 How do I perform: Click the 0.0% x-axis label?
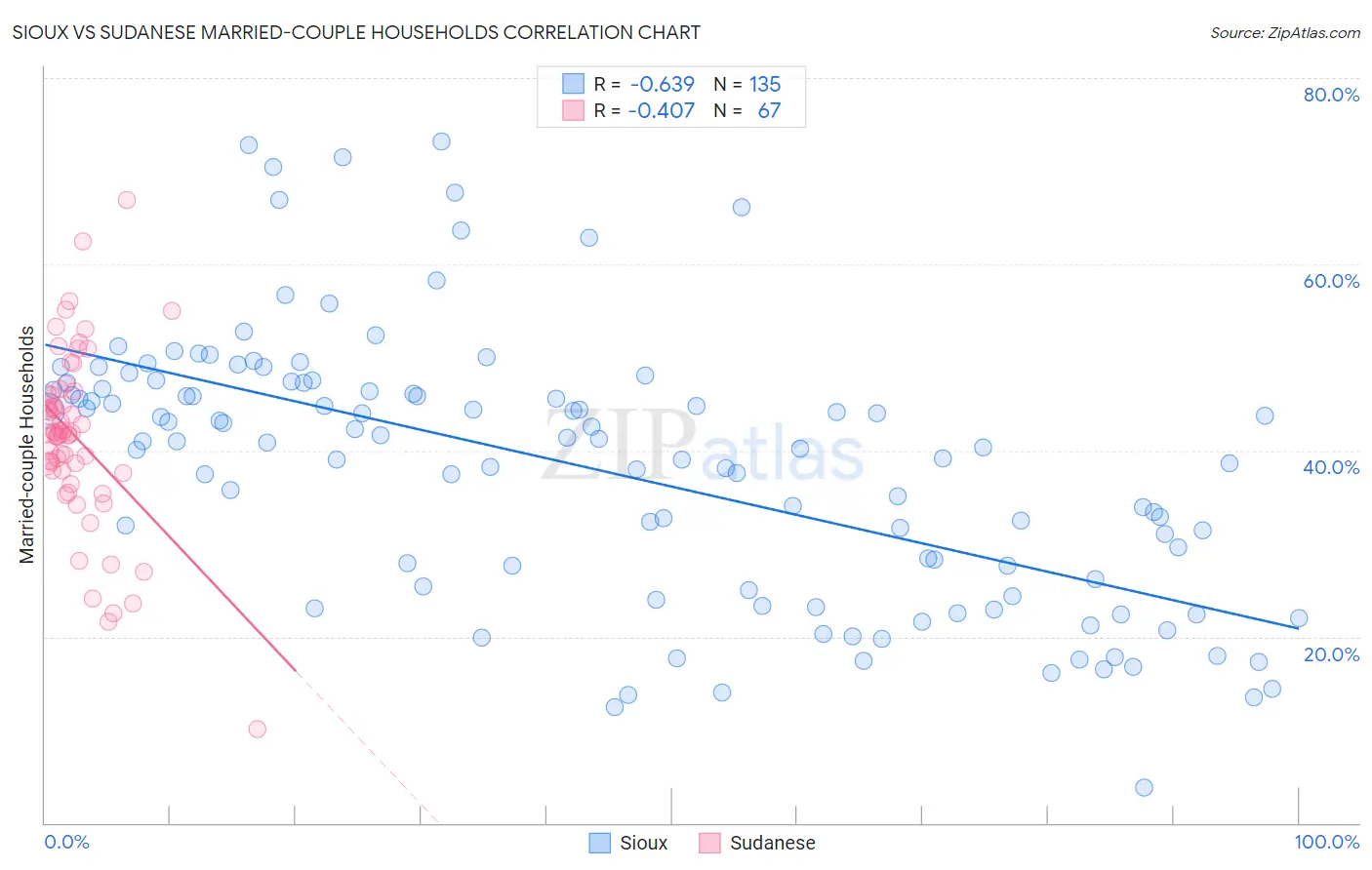[x=66, y=842]
